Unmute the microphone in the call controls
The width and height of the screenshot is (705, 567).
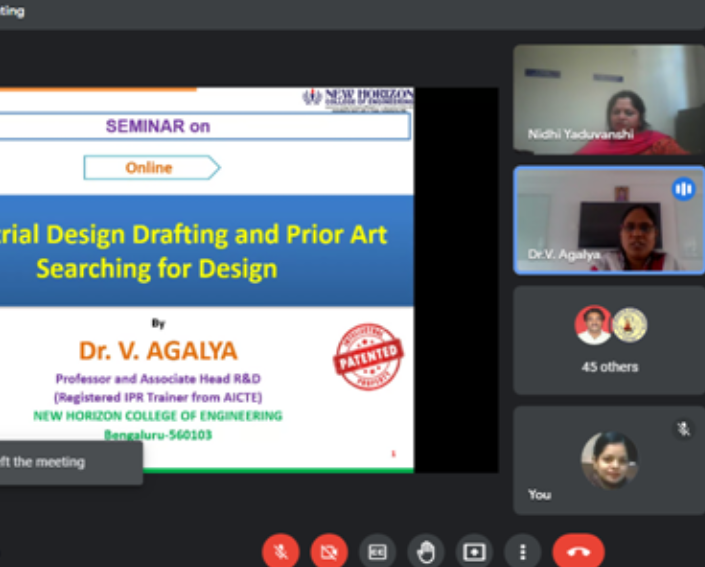click(281, 551)
